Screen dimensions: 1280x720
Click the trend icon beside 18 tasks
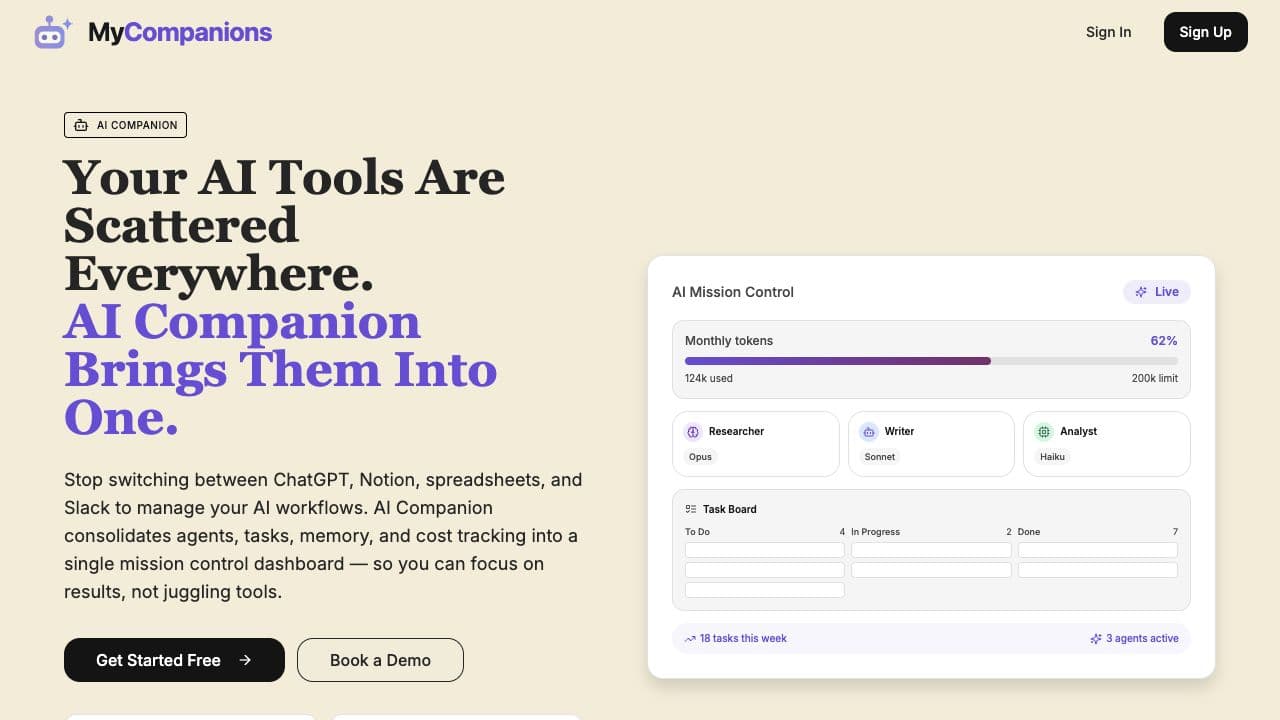tap(690, 639)
